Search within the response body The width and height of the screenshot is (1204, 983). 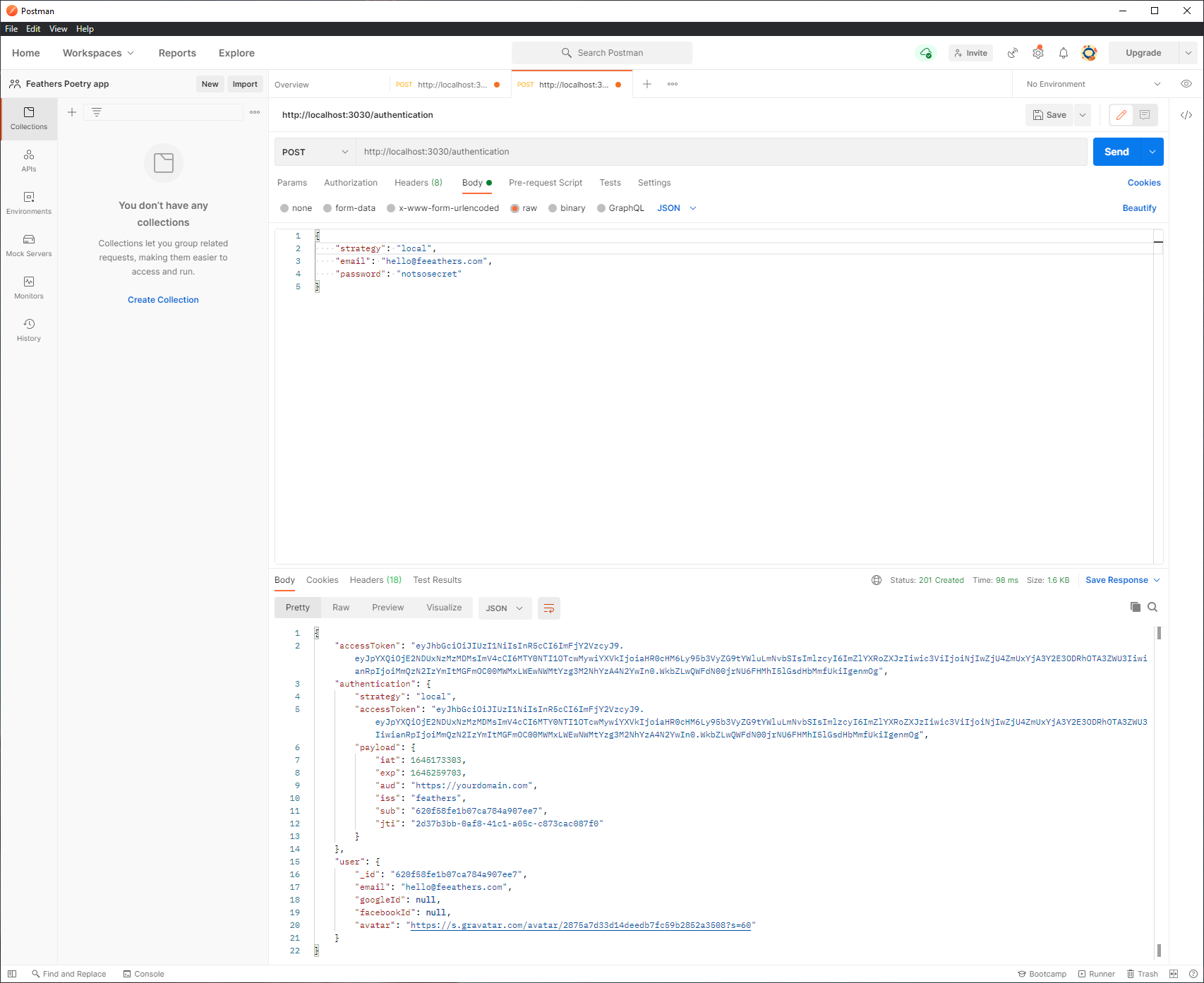click(x=1152, y=607)
